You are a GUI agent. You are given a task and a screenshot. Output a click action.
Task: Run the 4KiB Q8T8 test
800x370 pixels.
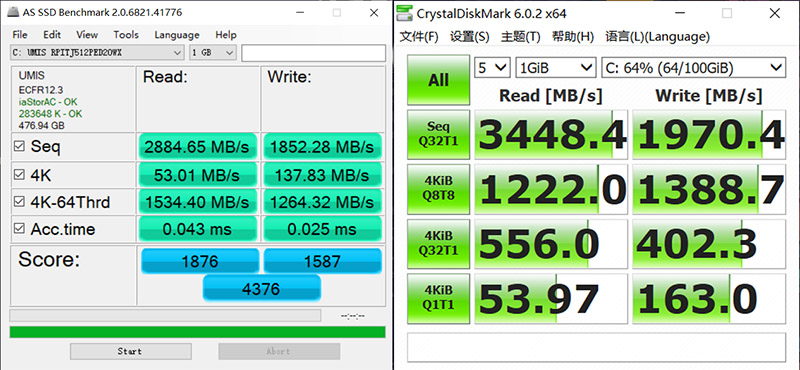438,189
